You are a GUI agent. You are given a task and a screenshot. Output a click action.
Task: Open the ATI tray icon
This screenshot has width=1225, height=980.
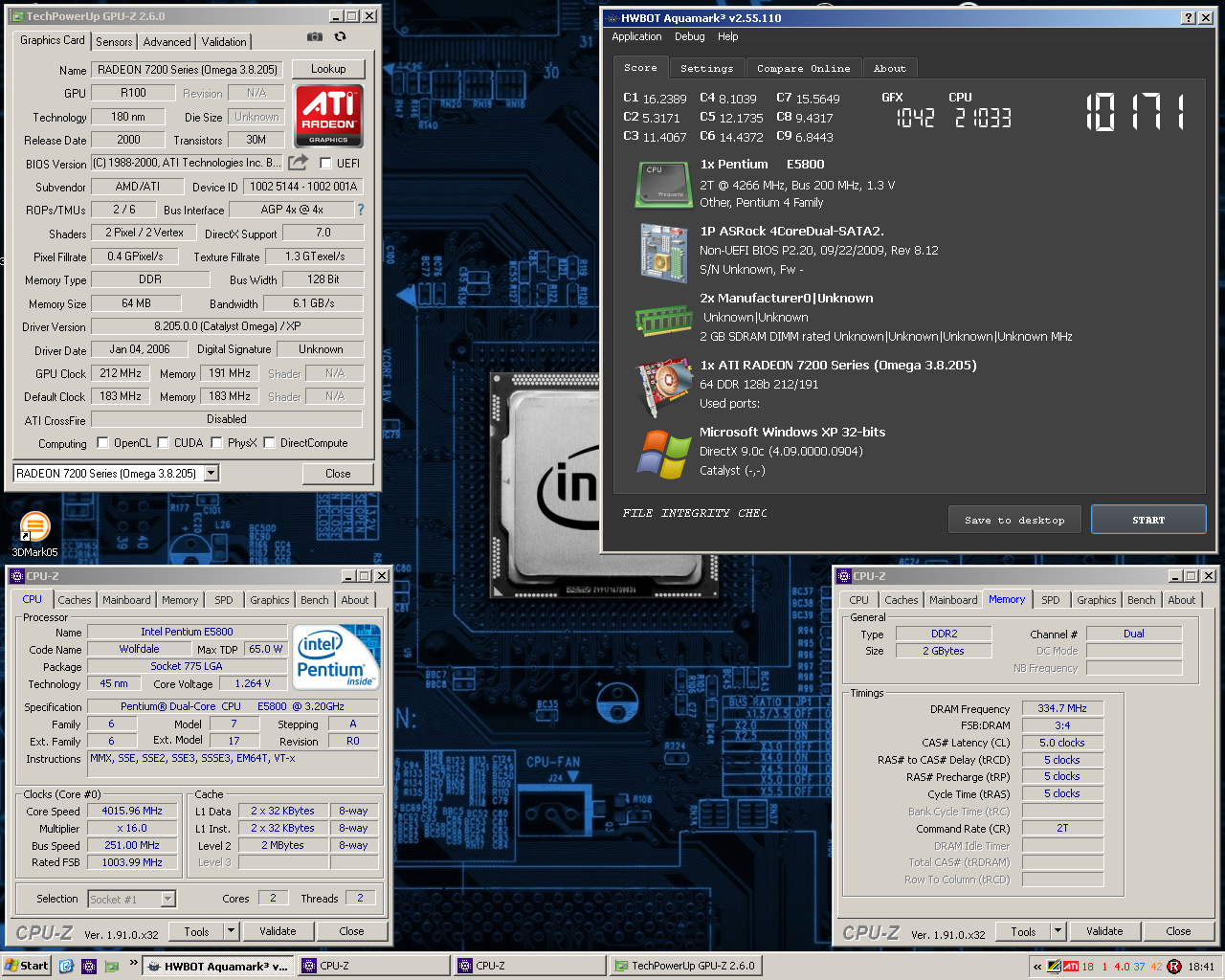tap(1071, 966)
